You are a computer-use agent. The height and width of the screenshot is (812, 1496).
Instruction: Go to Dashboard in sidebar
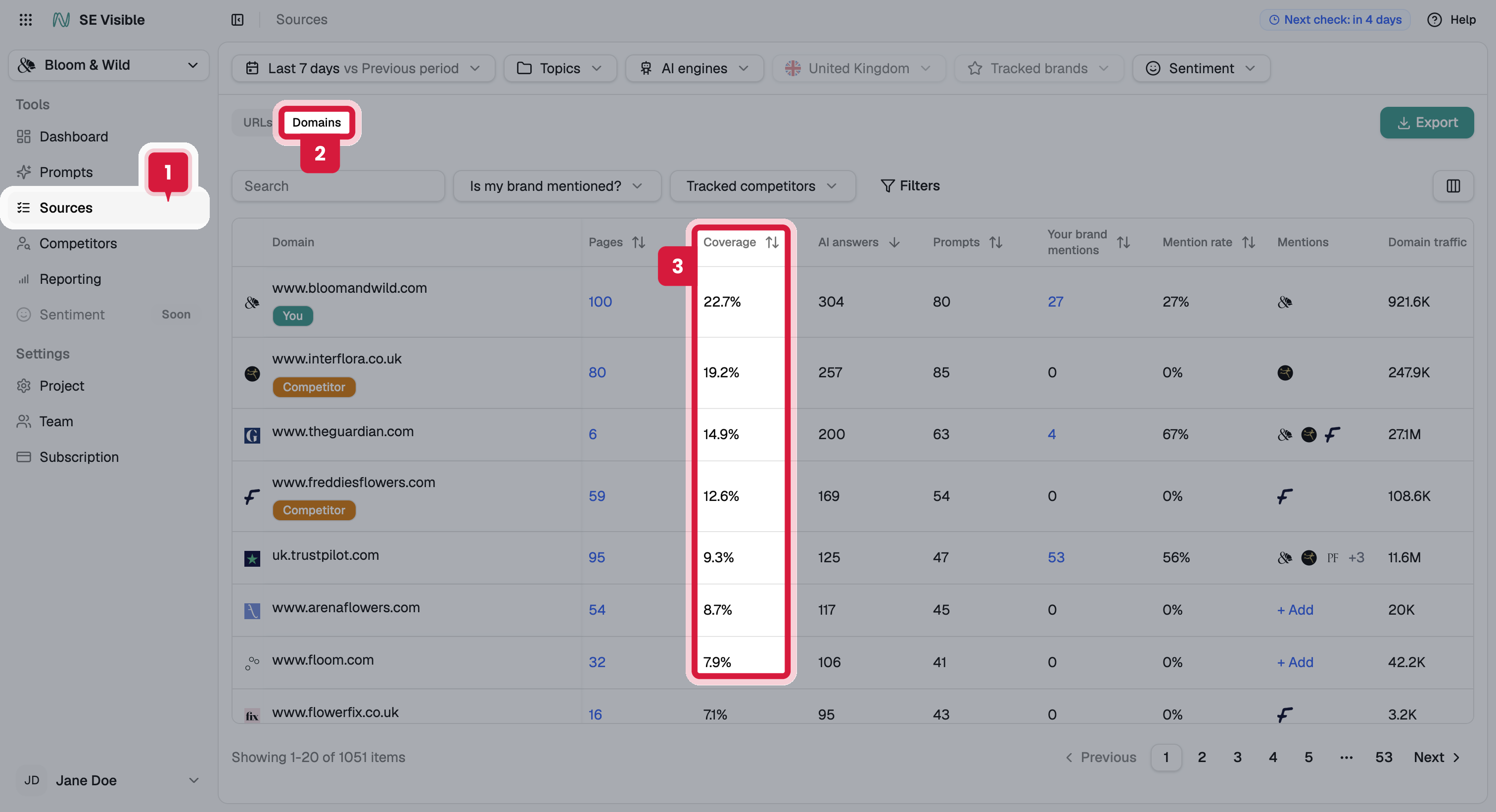coord(74,136)
